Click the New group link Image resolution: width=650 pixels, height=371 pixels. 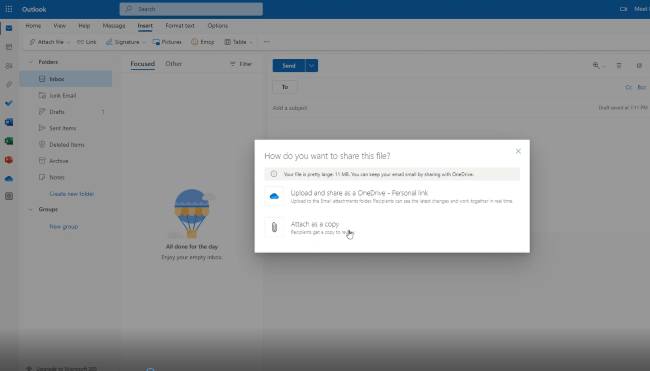tap(64, 226)
